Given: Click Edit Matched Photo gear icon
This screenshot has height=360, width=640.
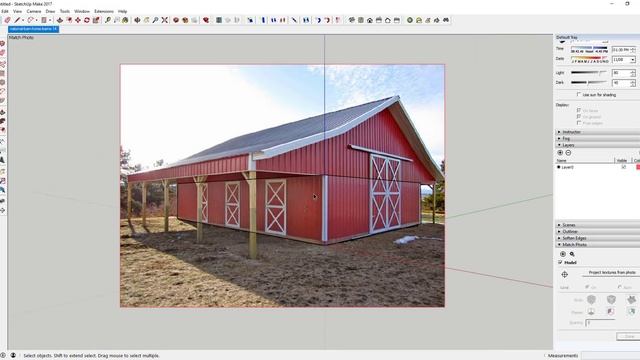Looking at the screenshot, I should point(572,254).
